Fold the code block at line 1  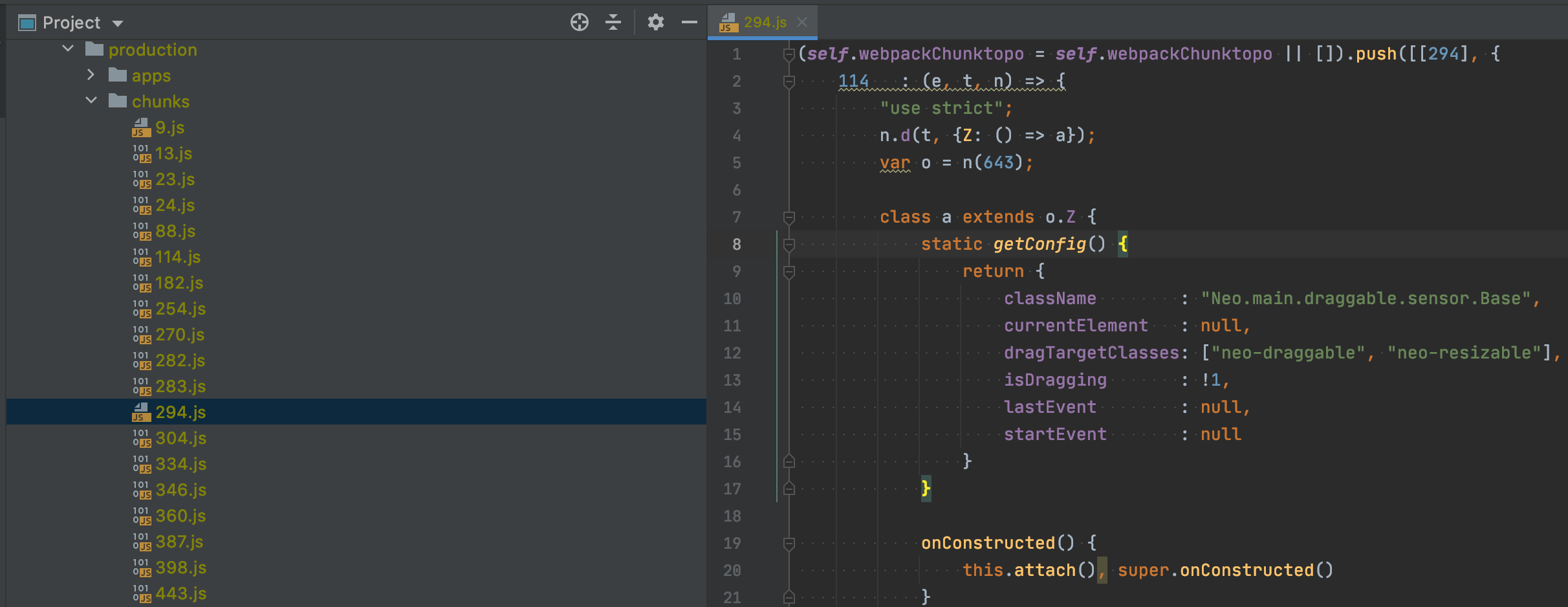[x=789, y=54]
